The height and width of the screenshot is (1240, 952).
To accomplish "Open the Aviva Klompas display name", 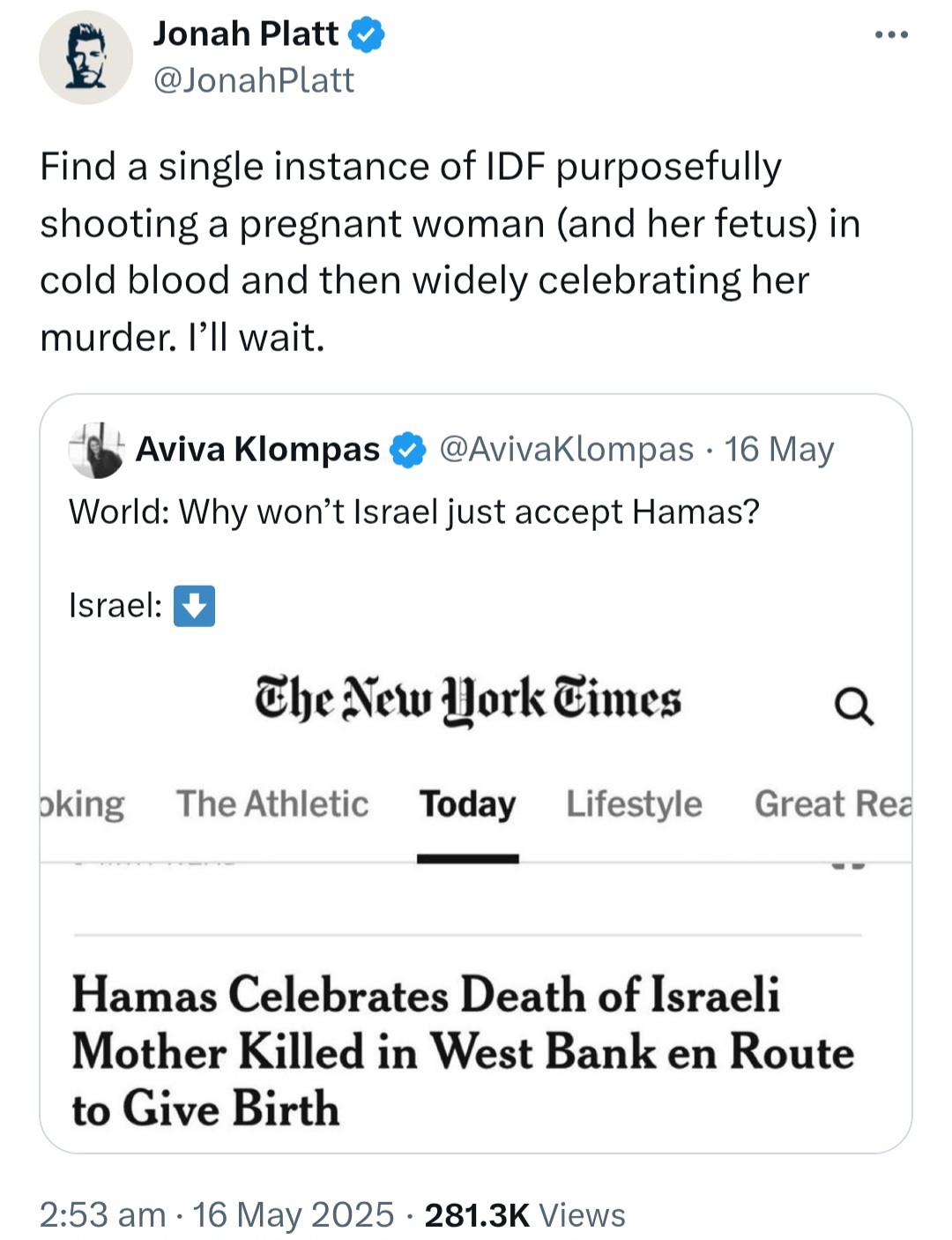I will [257, 450].
